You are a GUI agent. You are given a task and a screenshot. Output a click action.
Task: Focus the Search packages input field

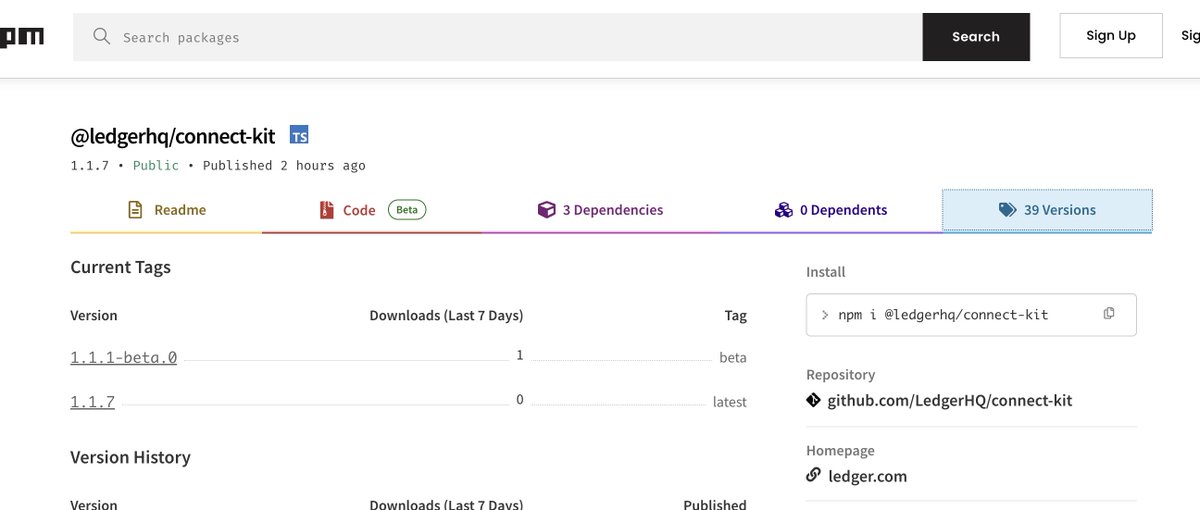tap(498, 37)
